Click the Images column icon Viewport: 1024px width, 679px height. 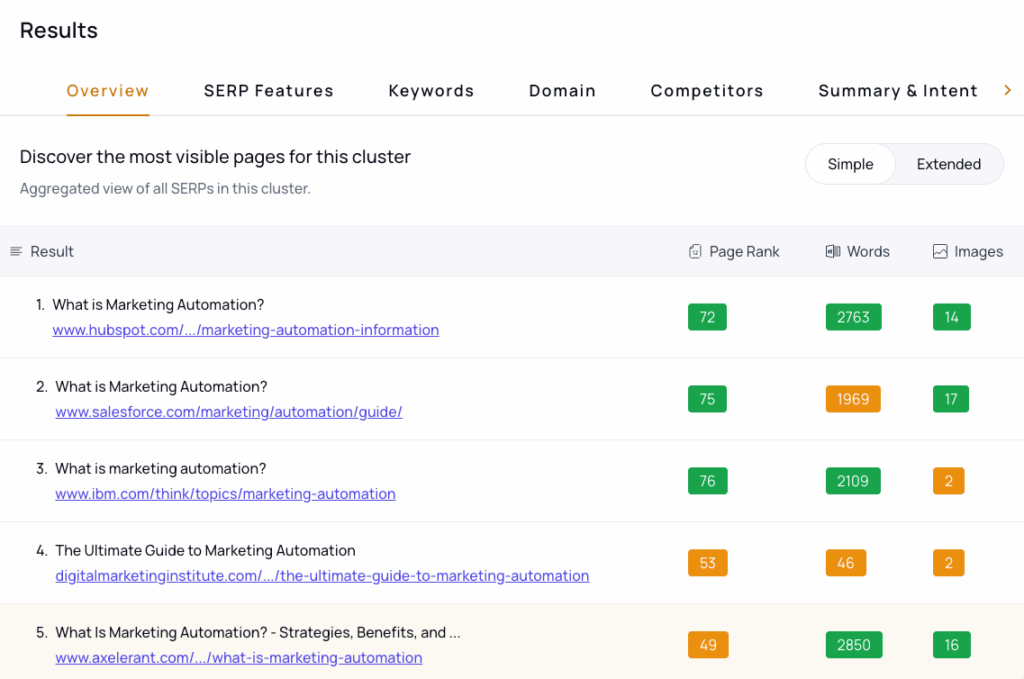(x=940, y=252)
